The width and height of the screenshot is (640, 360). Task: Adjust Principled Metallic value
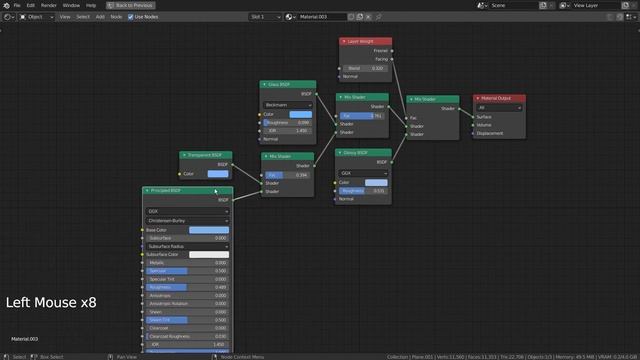187,263
